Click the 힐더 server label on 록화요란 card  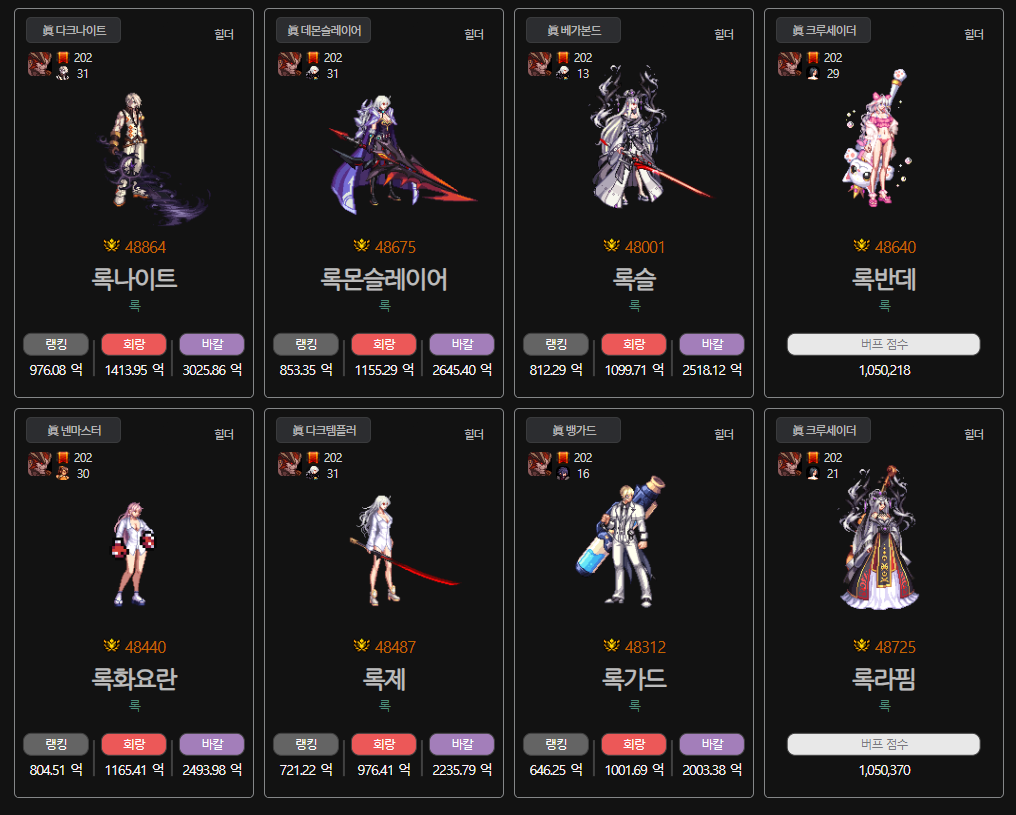click(224, 434)
